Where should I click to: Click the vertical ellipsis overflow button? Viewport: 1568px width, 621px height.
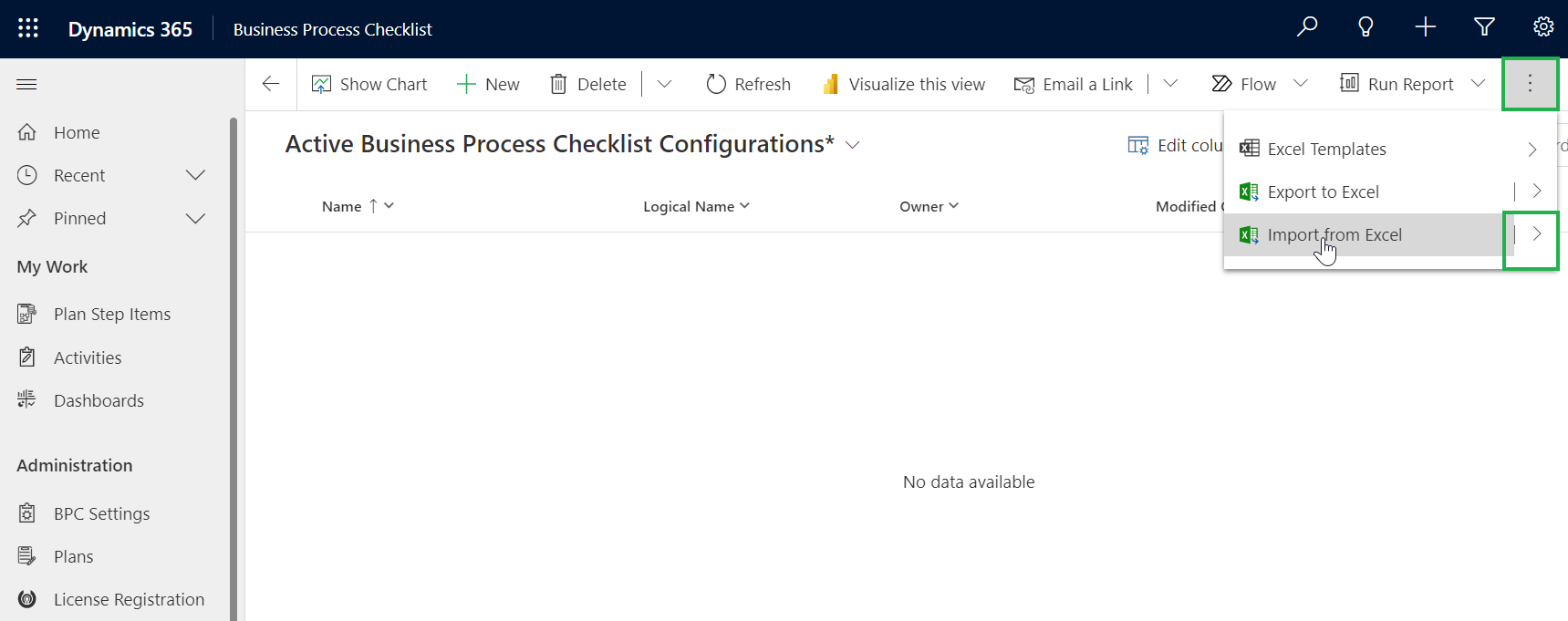pyautogui.click(x=1530, y=84)
